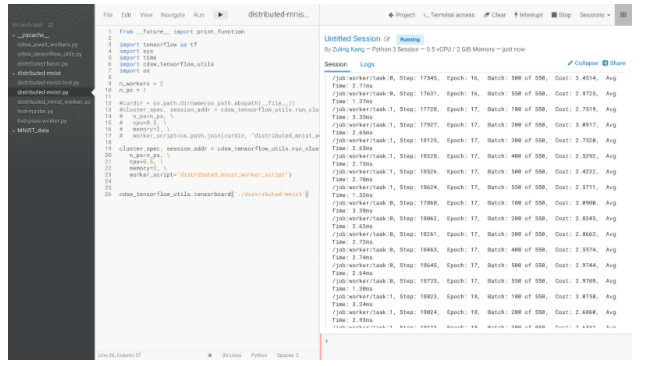Stop the running session
666x366 pixels.
(x=561, y=15)
